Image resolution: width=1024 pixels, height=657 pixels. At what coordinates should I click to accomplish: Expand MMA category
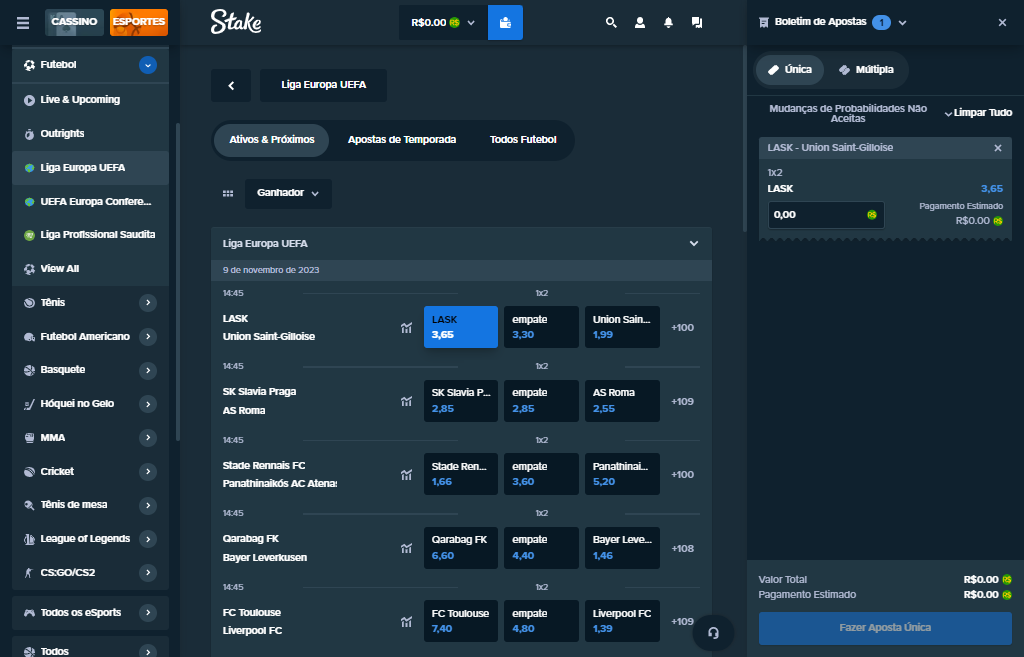tap(148, 438)
